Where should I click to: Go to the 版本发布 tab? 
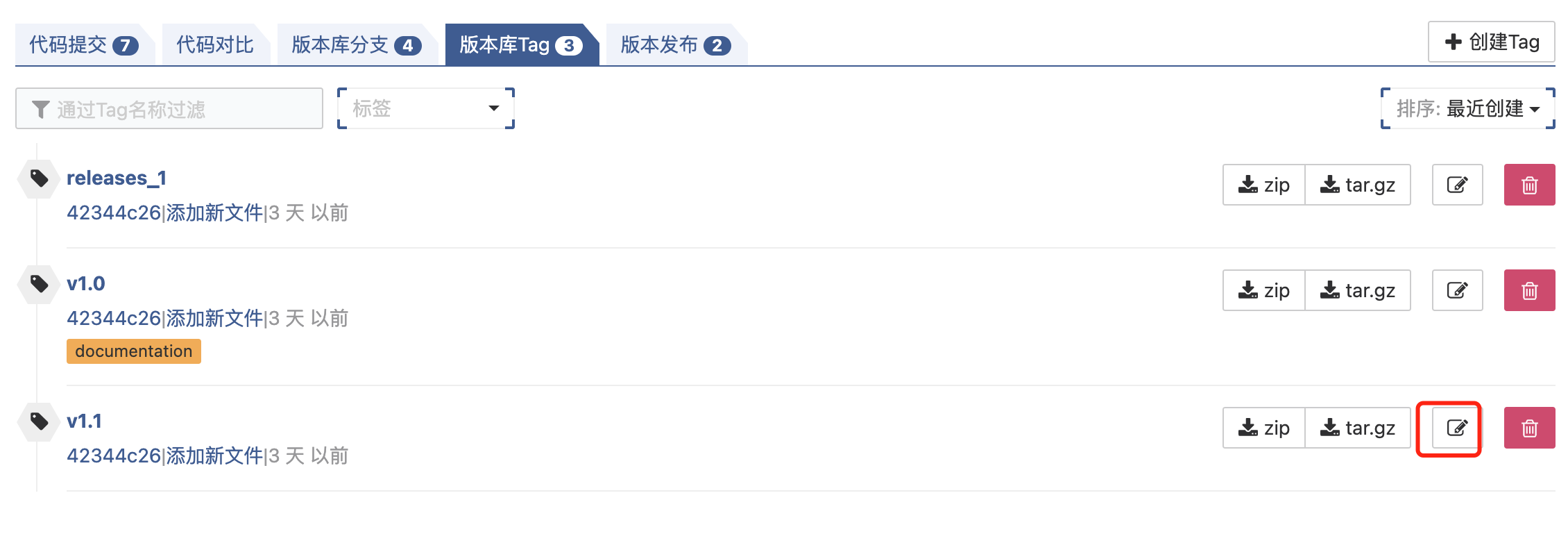pyautogui.click(x=674, y=45)
